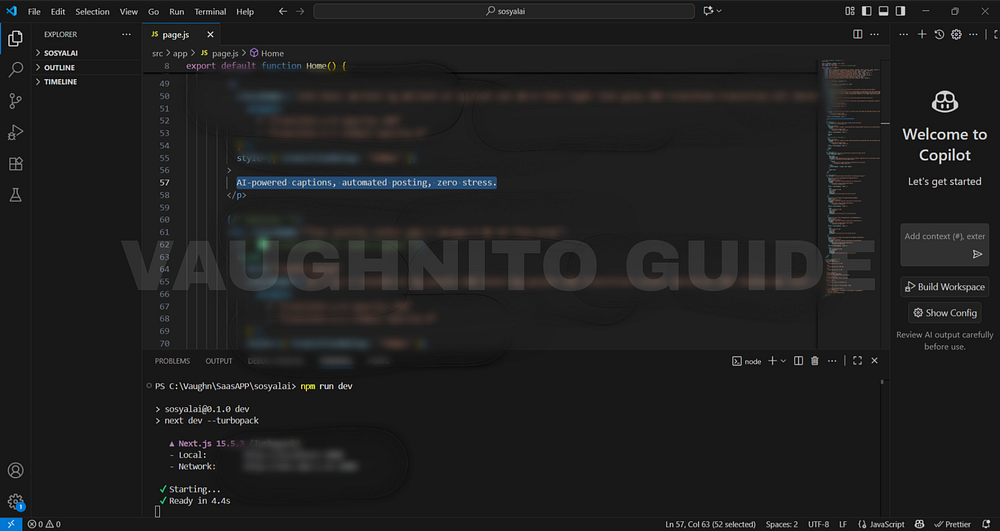Split the editor to the right
Image resolution: width=1000 pixels, height=531 pixels.
coord(858,34)
